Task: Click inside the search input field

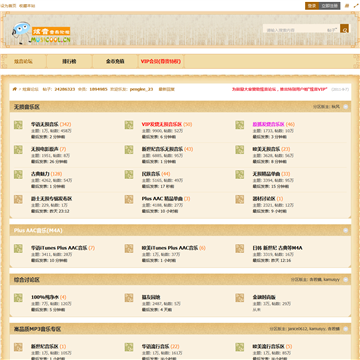Action: [x=295, y=30]
